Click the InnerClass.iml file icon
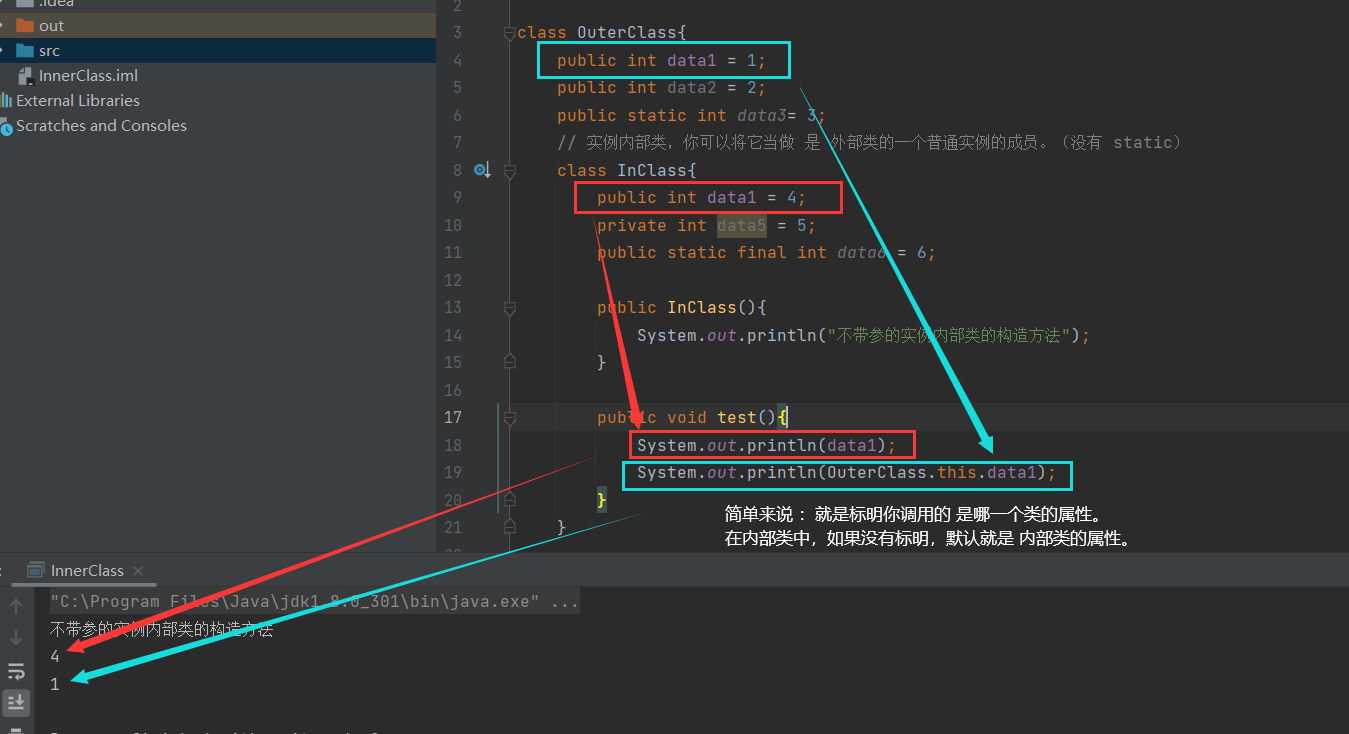This screenshot has height=734, width=1349. click(x=27, y=76)
